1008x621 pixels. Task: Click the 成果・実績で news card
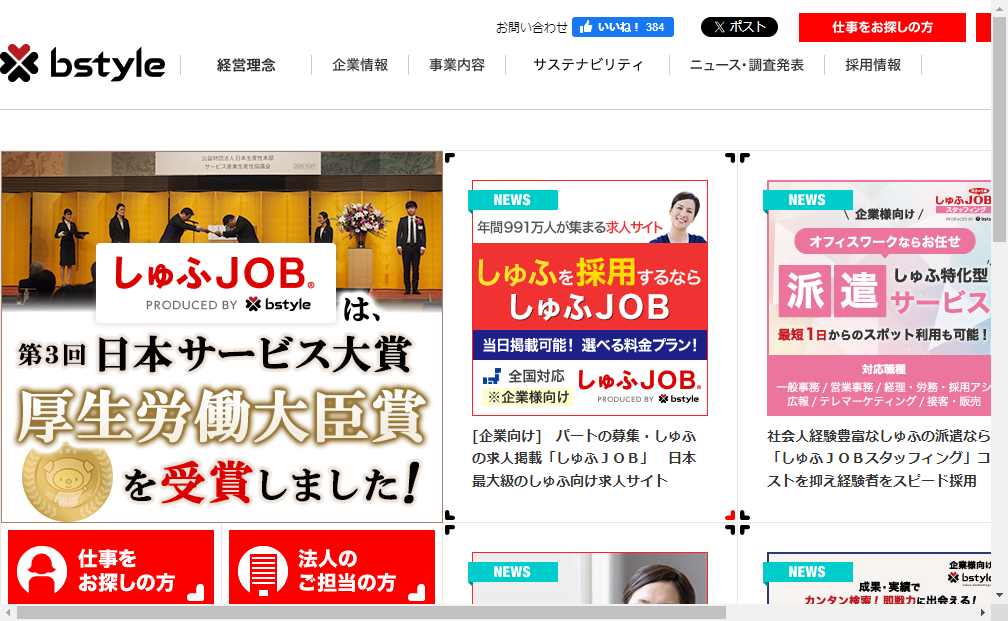pos(879,578)
